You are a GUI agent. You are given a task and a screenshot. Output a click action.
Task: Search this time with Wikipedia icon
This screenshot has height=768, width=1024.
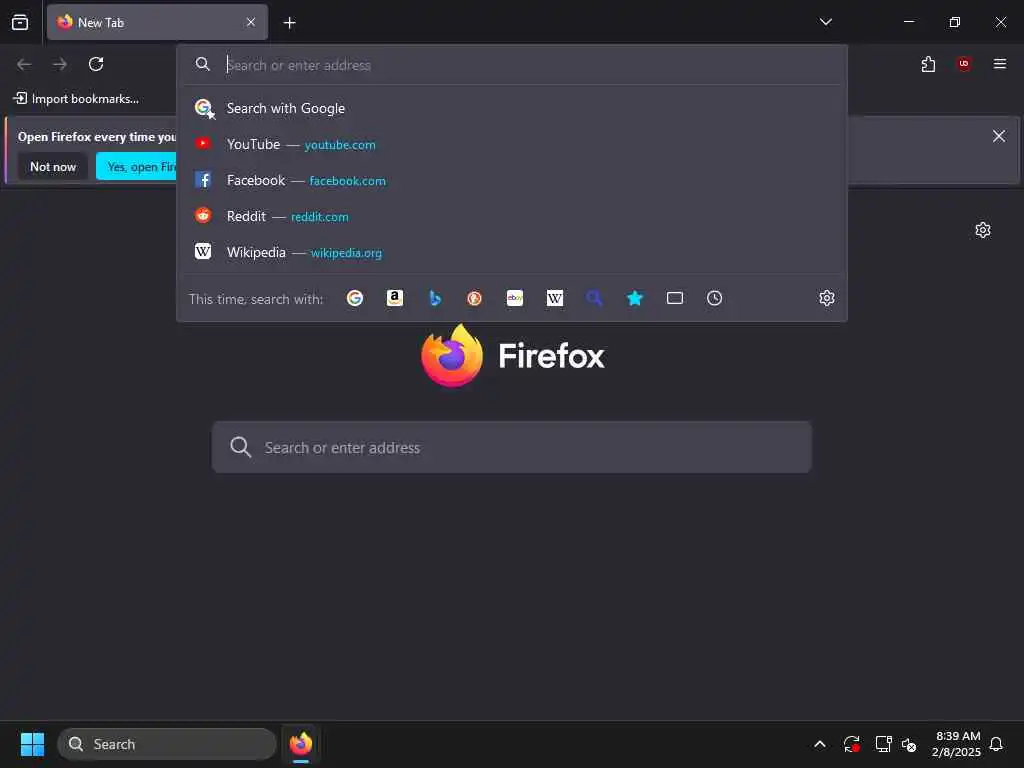[x=554, y=298]
